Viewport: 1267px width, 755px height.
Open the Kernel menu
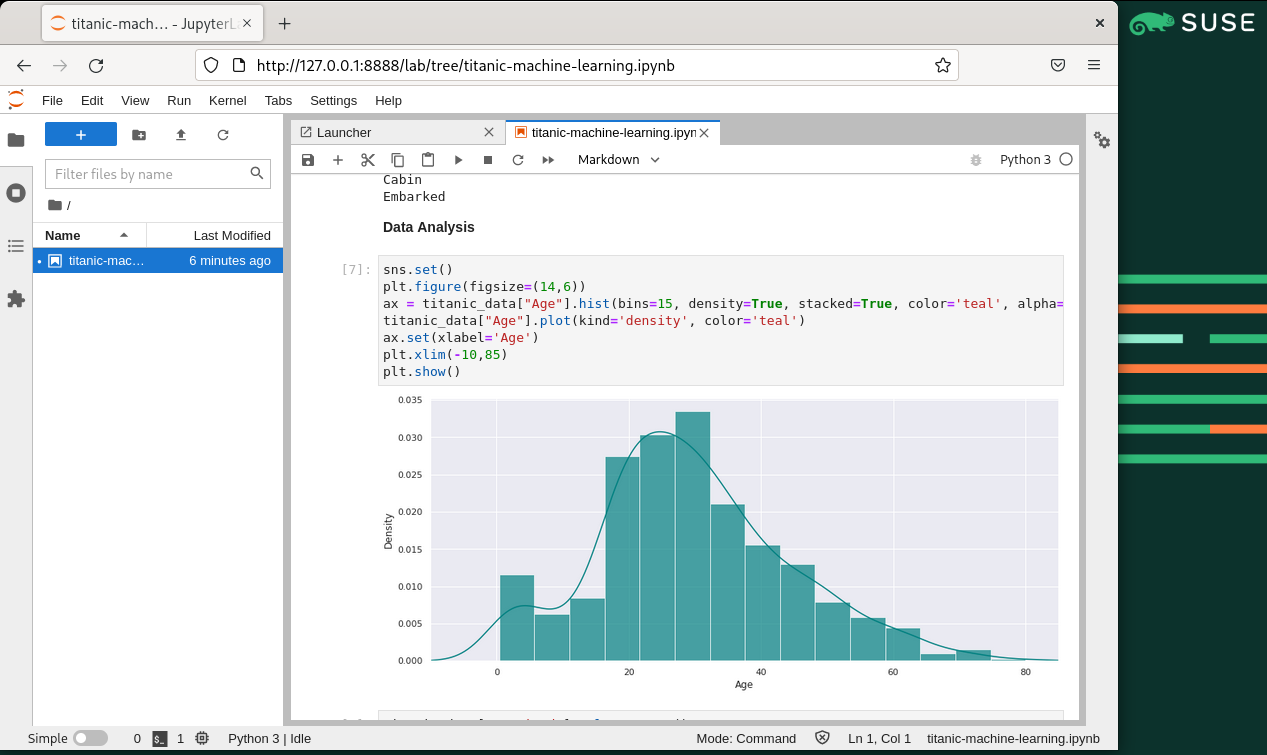tap(227, 100)
